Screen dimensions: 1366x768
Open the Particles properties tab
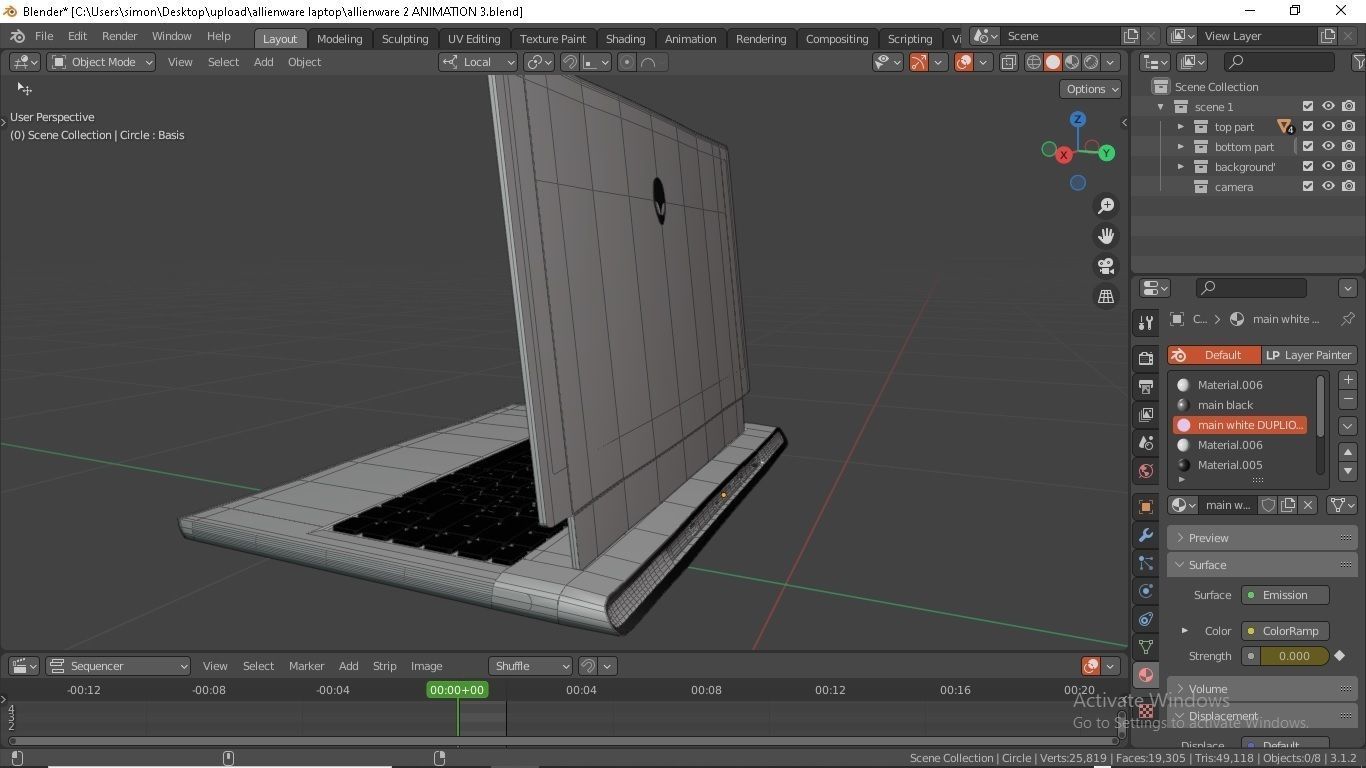pyautogui.click(x=1146, y=563)
